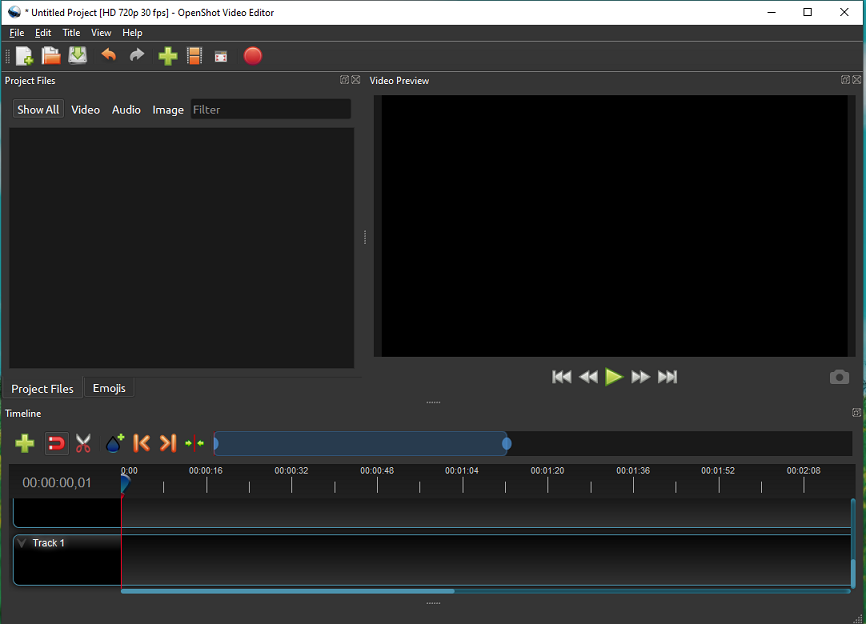The height and width of the screenshot is (624, 866).
Task: Click the grey redo arrow icon
Action: click(x=136, y=55)
